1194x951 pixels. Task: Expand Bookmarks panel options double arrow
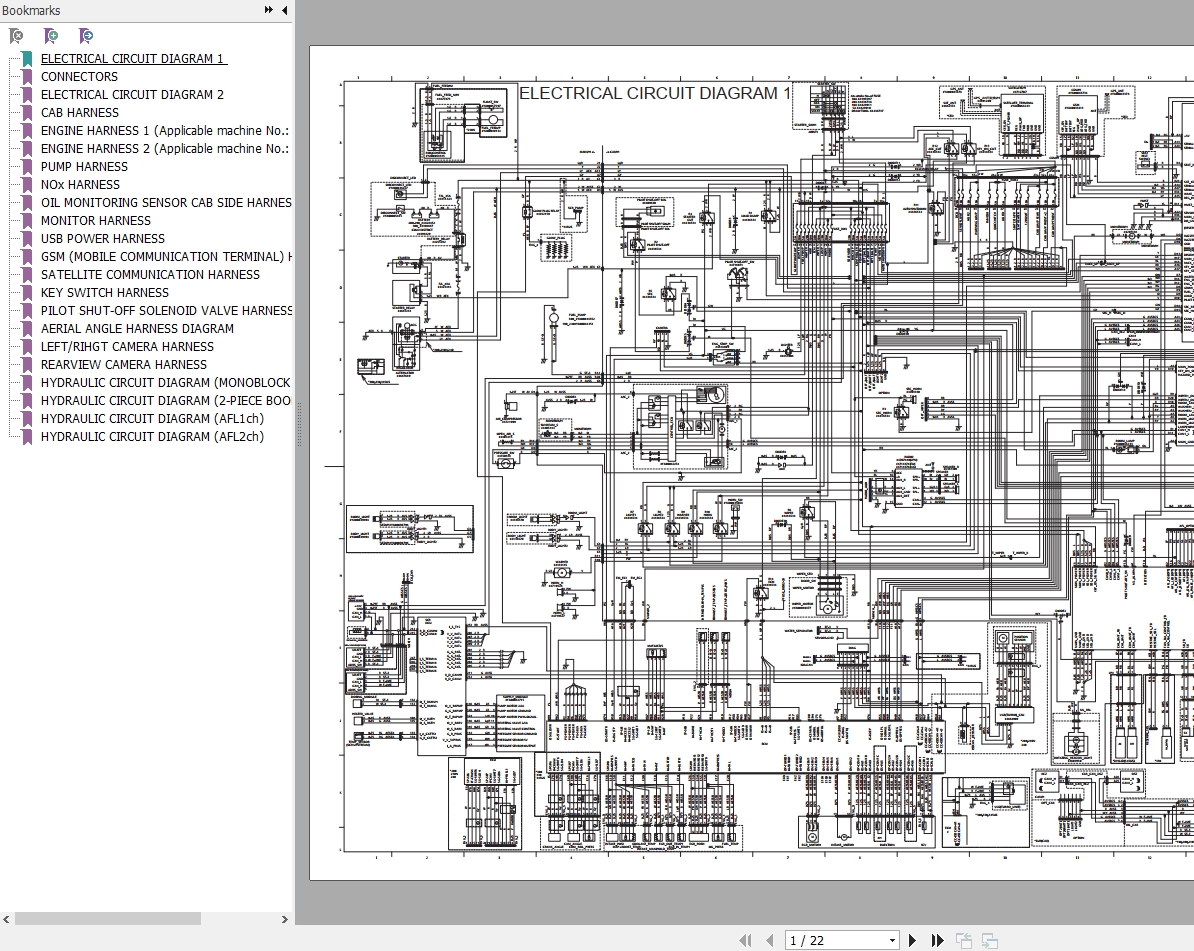pyautogui.click(x=269, y=10)
